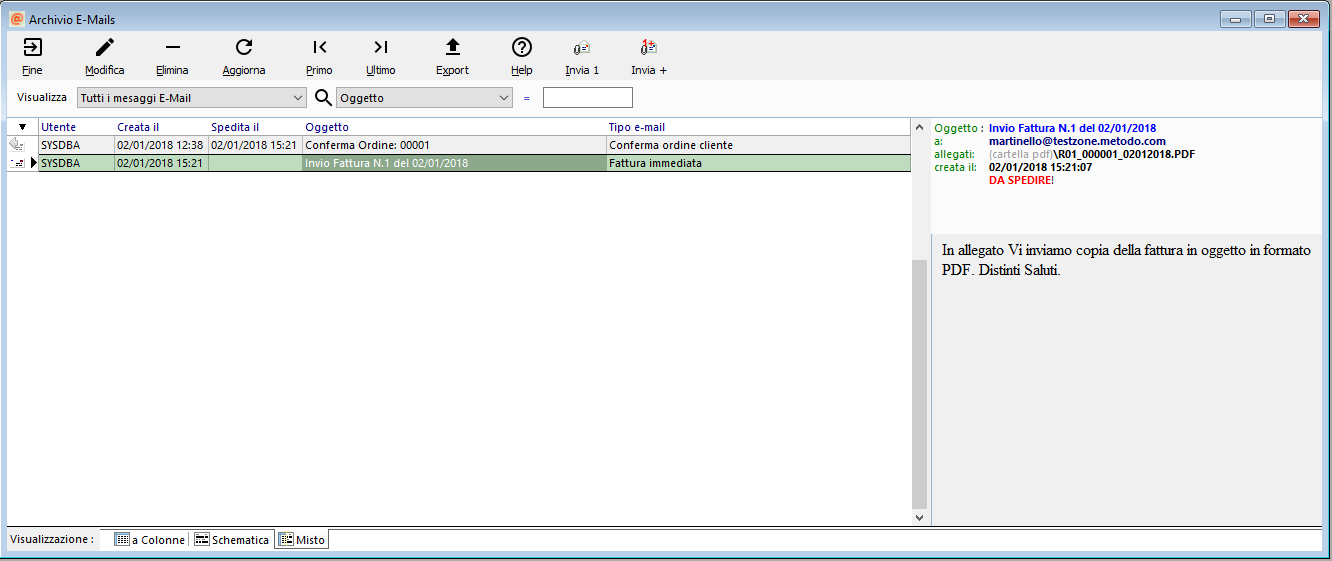Select the Misto view tab
Image resolution: width=1332 pixels, height=561 pixels.
pyautogui.click(x=302, y=540)
